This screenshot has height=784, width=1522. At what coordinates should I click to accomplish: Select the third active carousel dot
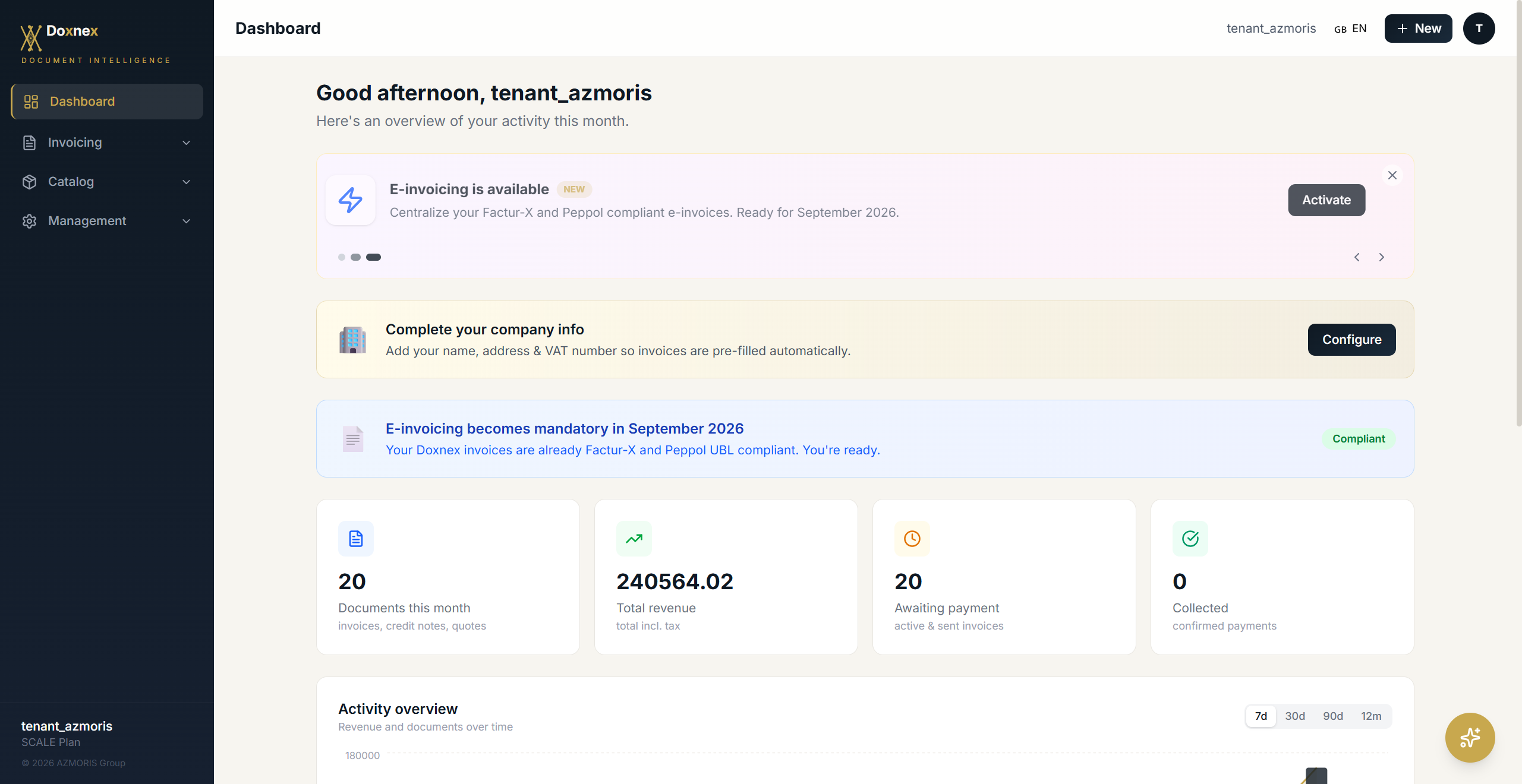click(373, 257)
